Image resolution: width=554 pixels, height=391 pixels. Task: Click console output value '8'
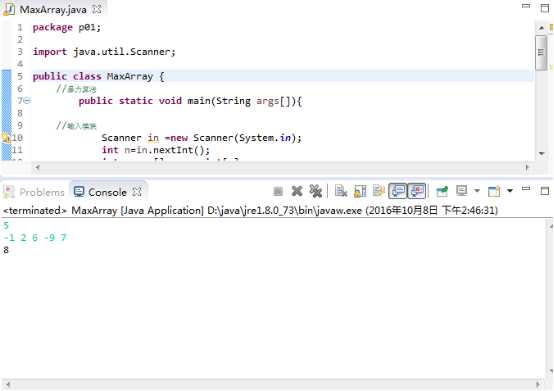coord(6,250)
